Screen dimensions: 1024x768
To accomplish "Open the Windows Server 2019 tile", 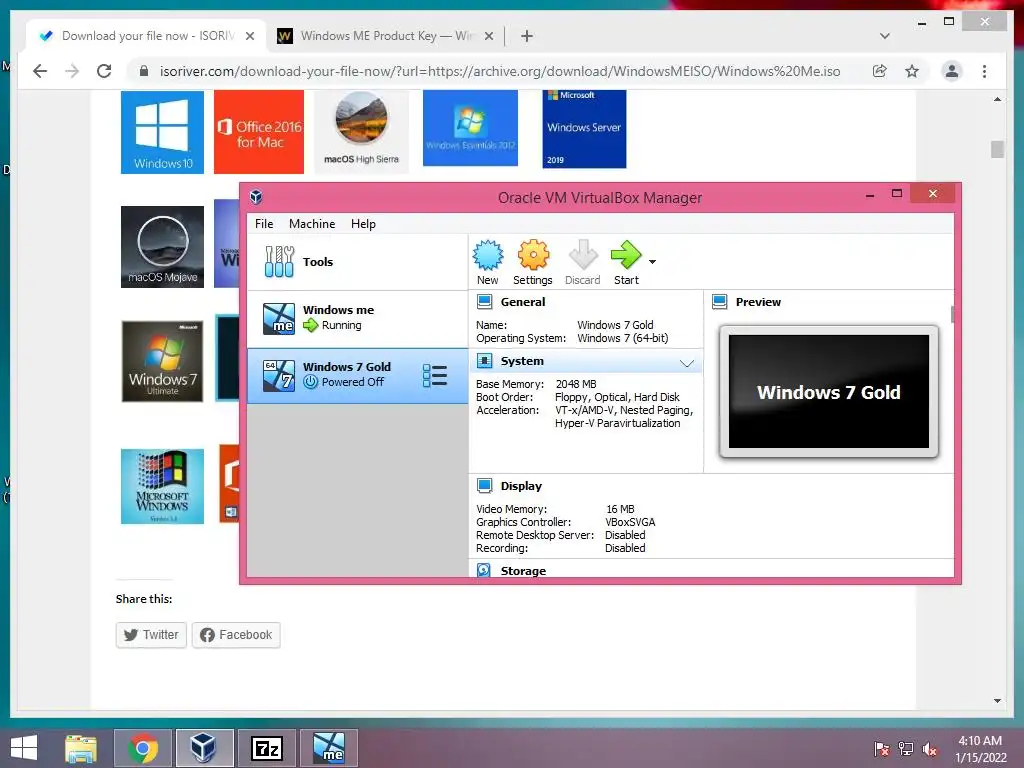I will pos(584,129).
